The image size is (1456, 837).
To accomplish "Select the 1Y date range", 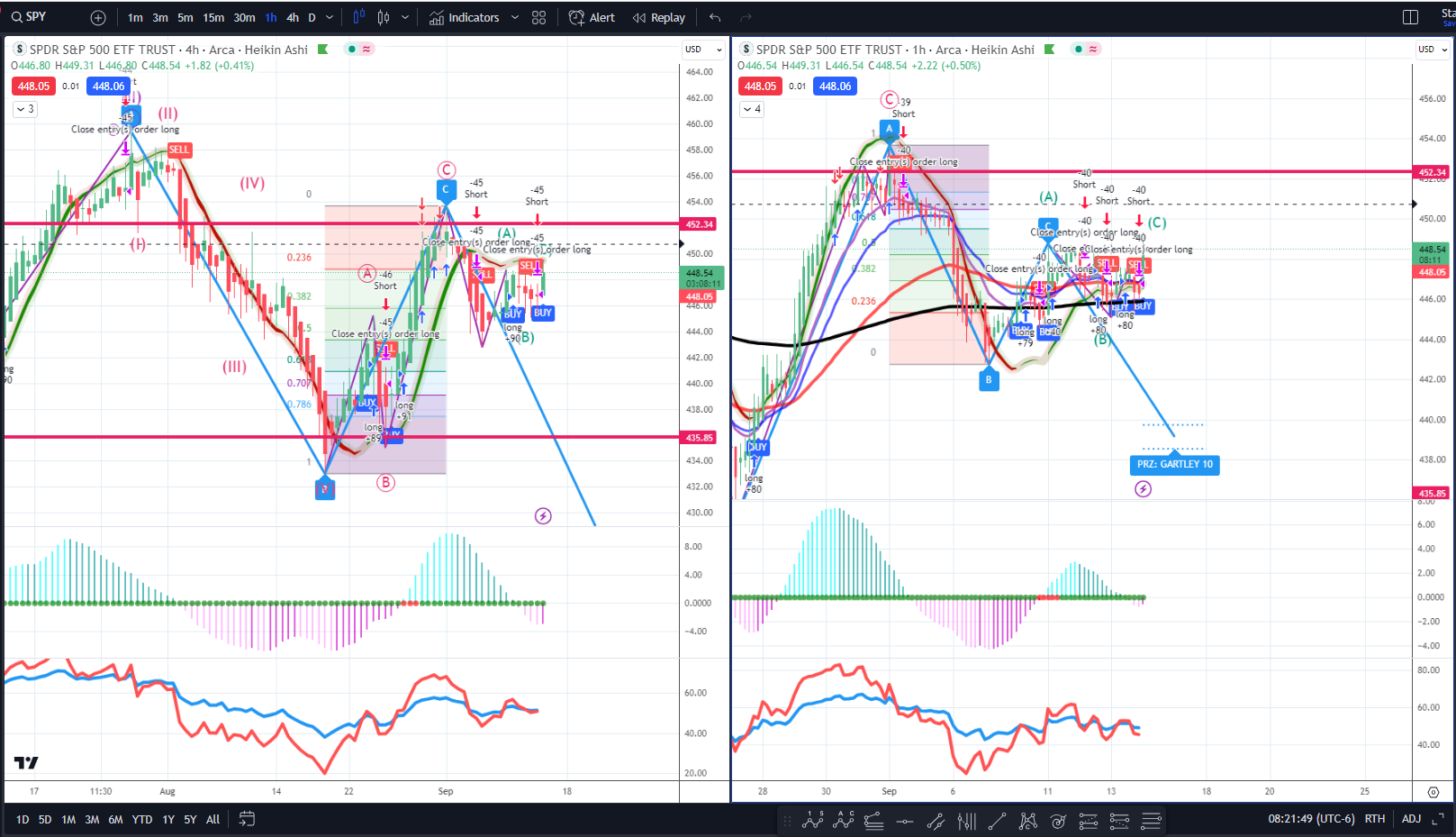I will tap(168, 820).
